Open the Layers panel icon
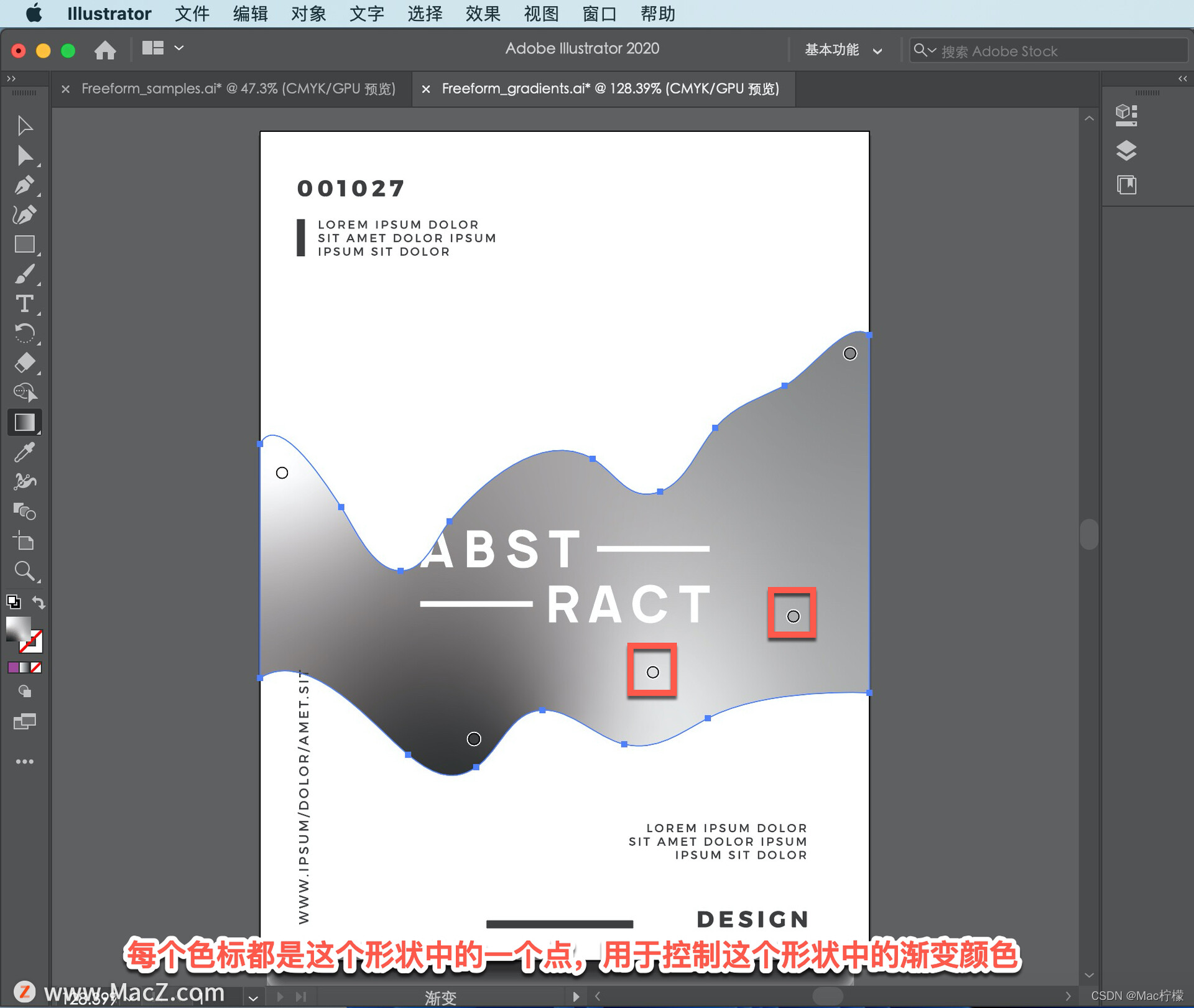 1126,150
